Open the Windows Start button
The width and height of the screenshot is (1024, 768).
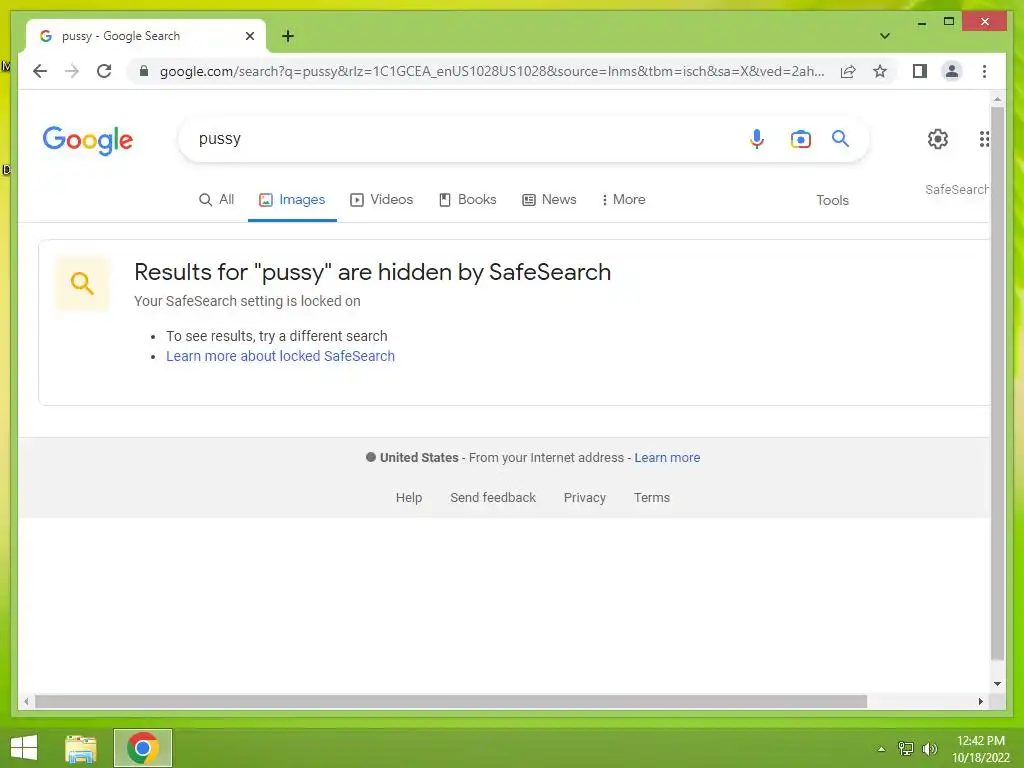[24, 748]
